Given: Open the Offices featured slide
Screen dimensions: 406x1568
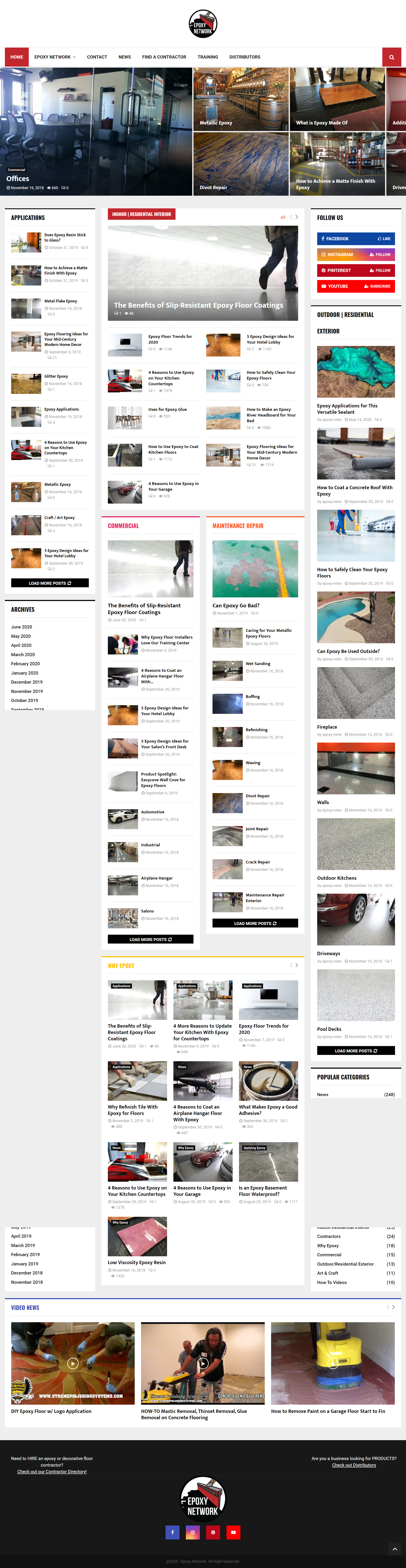Looking at the screenshot, I should click(x=96, y=131).
